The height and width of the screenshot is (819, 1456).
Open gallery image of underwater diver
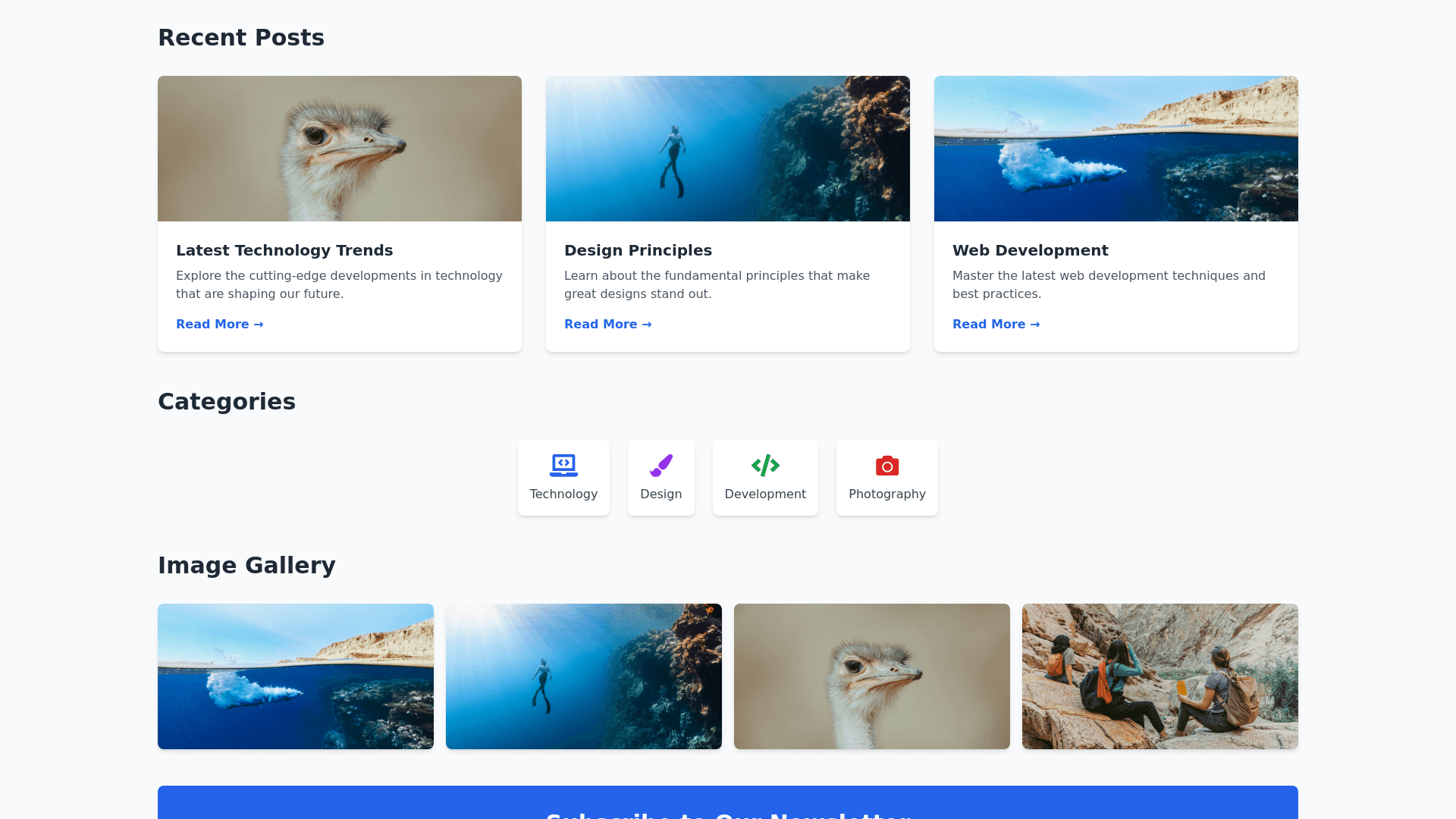point(584,676)
